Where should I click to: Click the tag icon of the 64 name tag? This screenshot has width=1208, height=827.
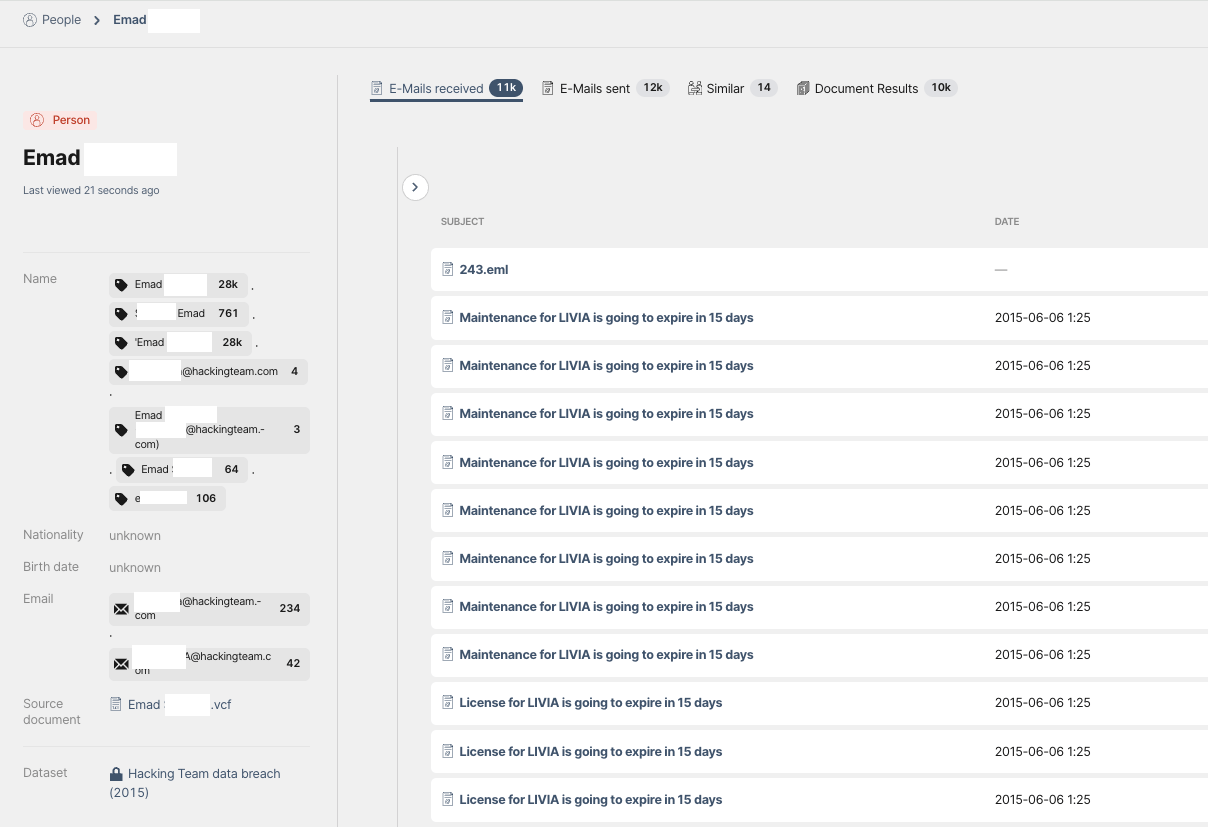[128, 470]
